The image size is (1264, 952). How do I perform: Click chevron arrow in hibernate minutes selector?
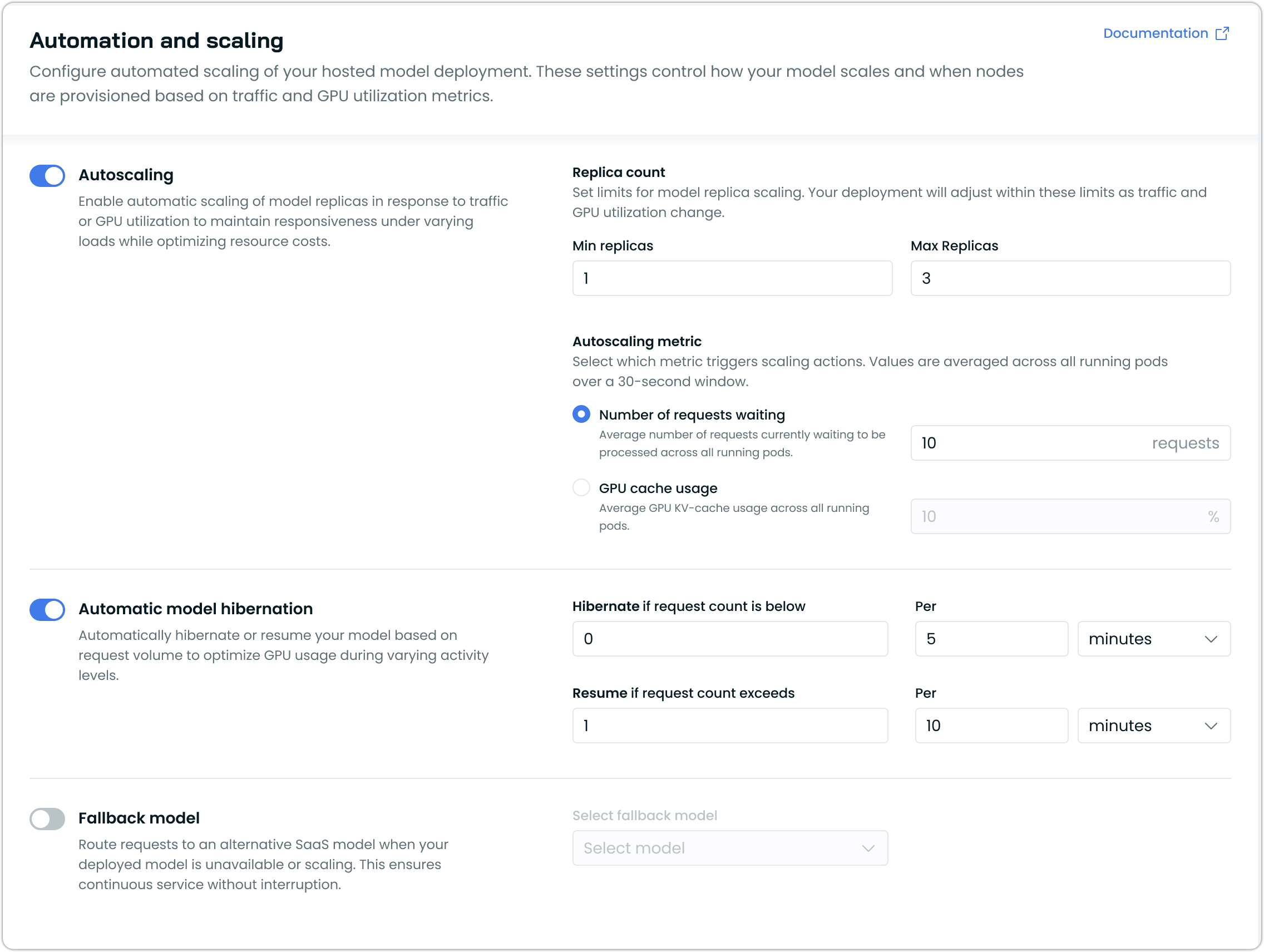pyautogui.click(x=1211, y=639)
